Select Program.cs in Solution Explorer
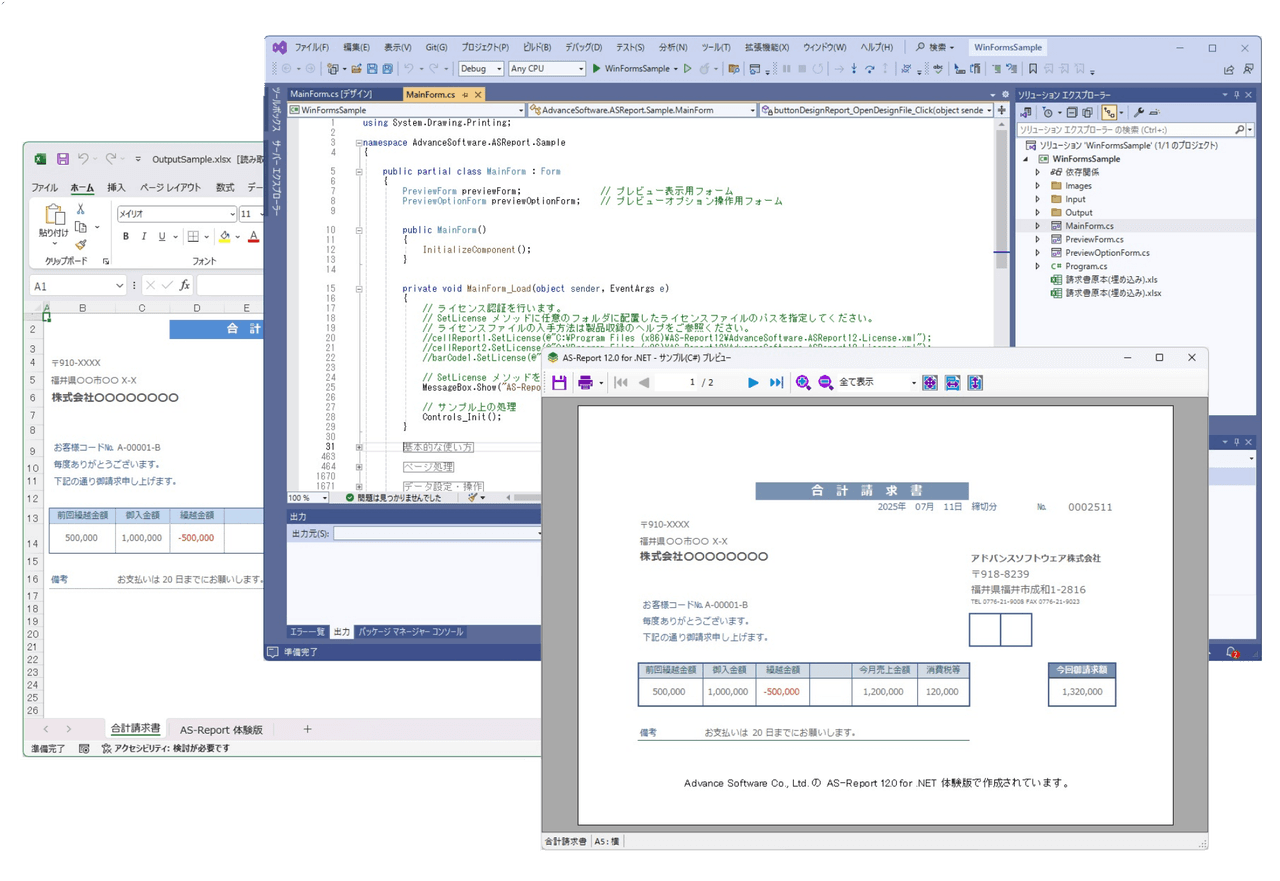This screenshot has height=881, width=1280. [1086, 267]
